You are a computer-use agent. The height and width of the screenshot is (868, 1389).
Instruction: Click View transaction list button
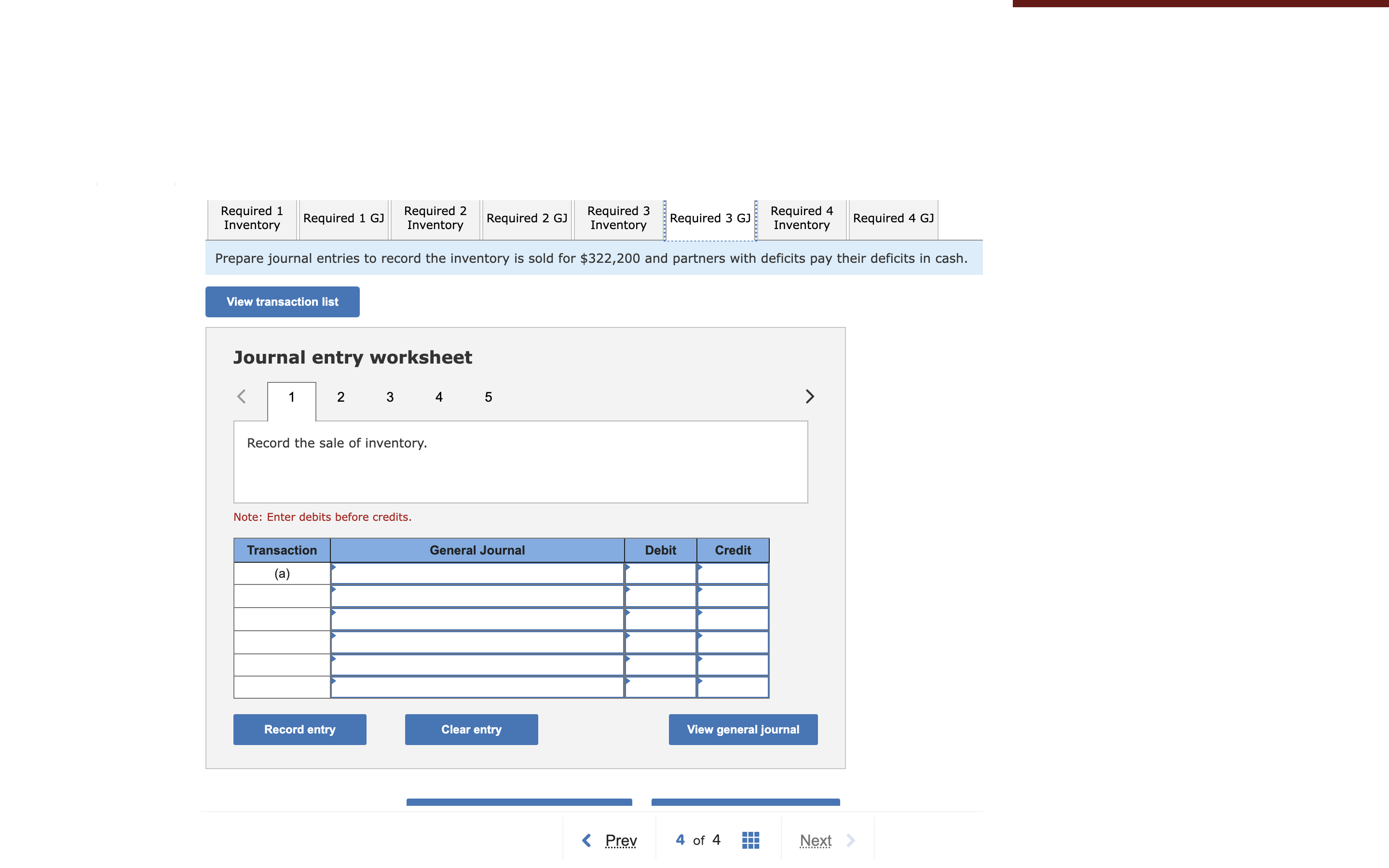(x=283, y=302)
